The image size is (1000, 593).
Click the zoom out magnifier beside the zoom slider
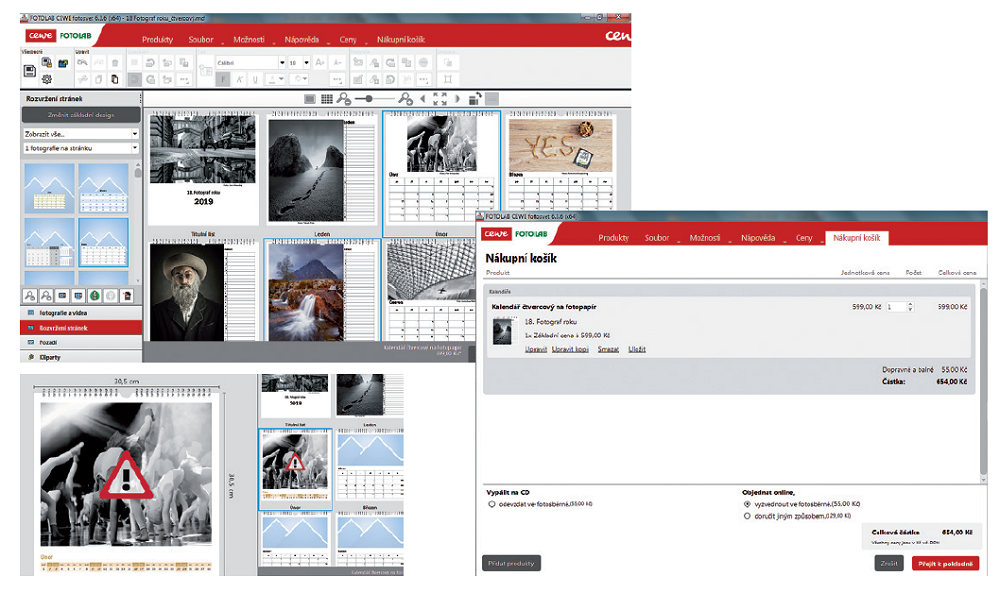[x=344, y=99]
